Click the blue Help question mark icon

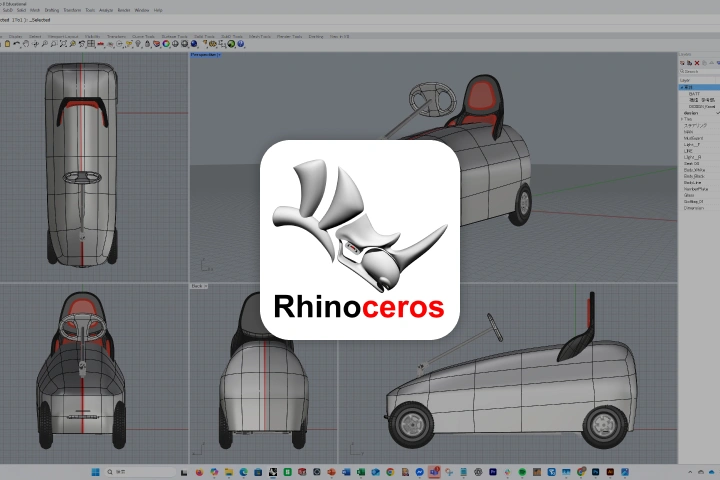click(241, 44)
